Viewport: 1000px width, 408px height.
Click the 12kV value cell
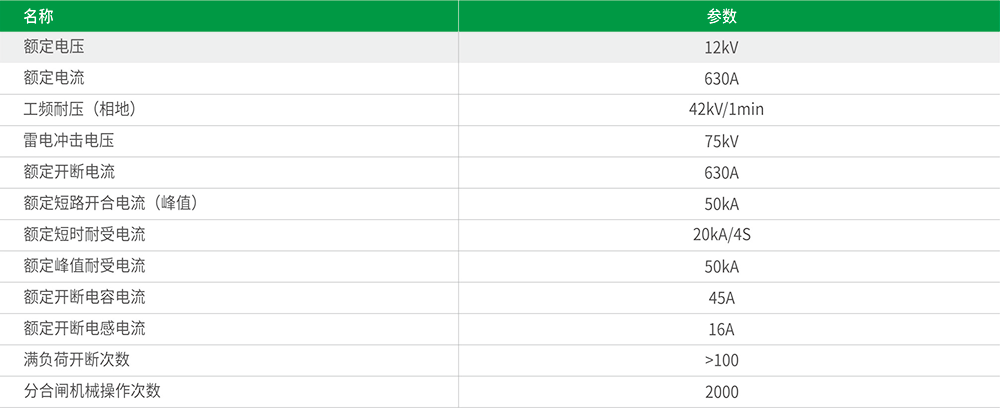point(721,48)
